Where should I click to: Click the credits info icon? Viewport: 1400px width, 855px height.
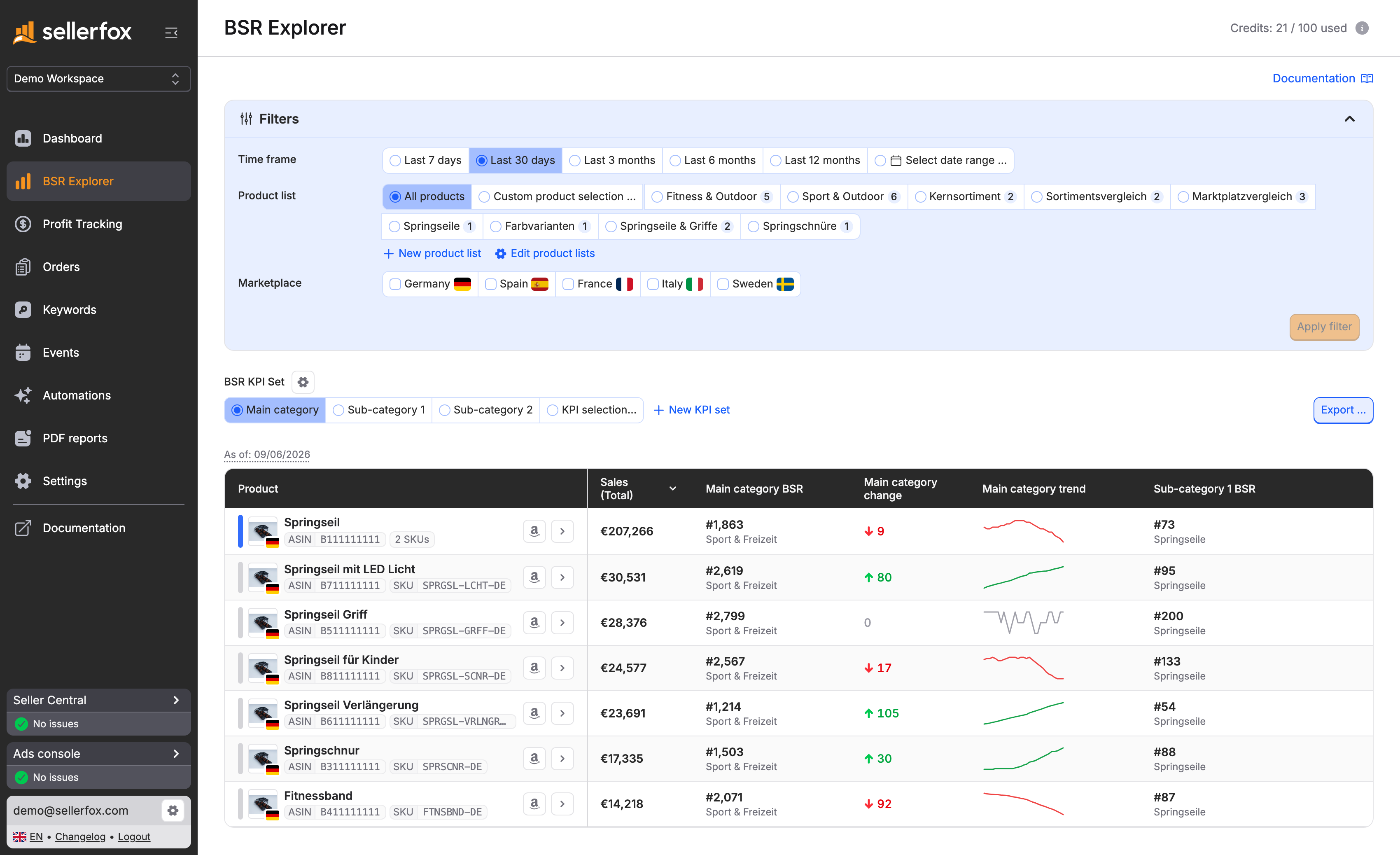coord(1362,28)
